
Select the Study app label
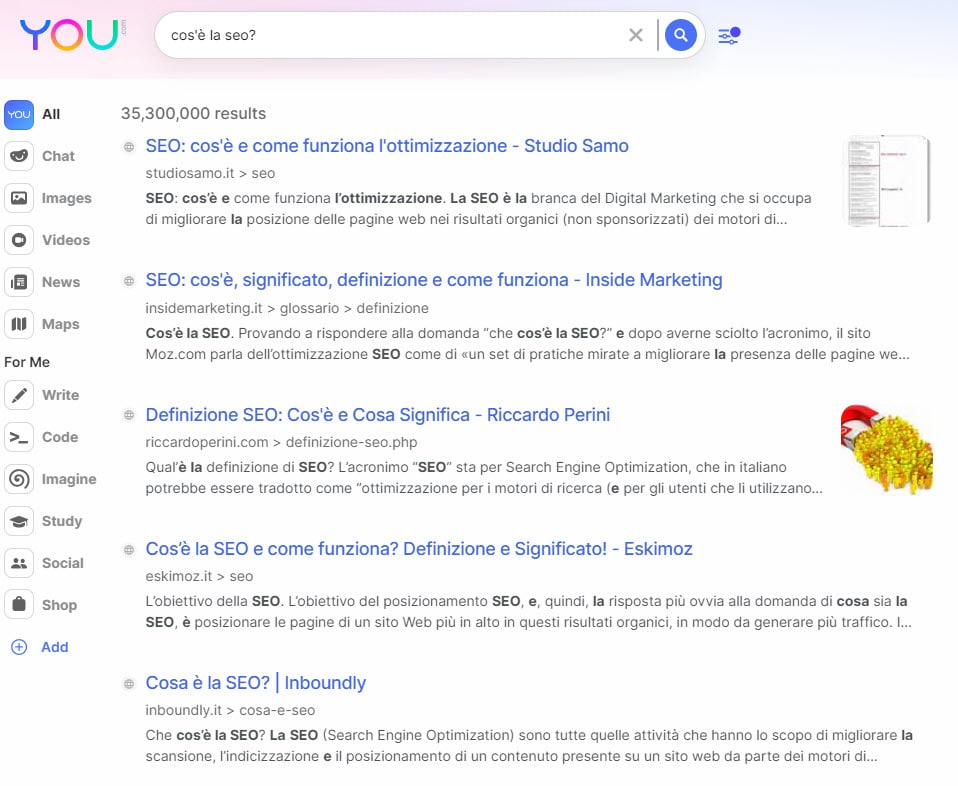click(x=62, y=521)
